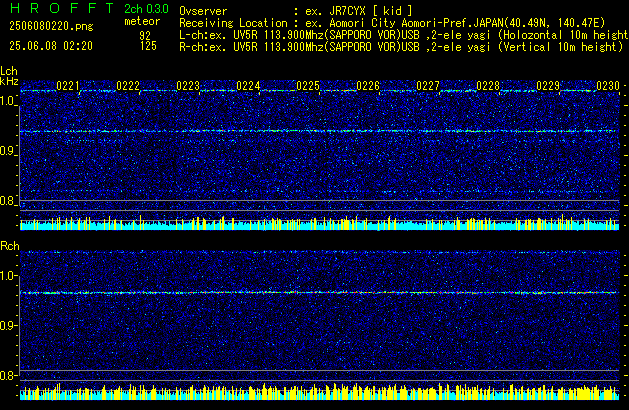Click the 0.9 frequency label on Rch axis

point(8,325)
